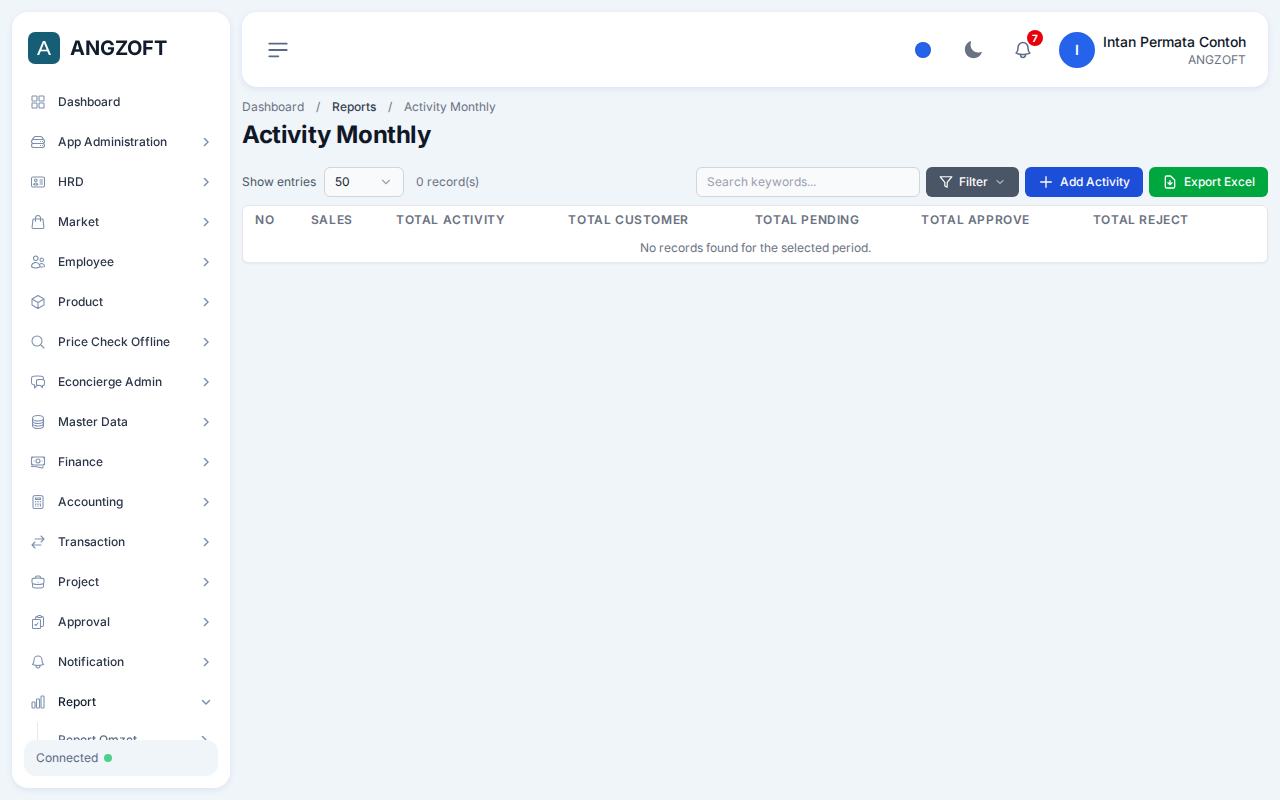Go to Dashboard via breadcrumb link
This screenshot has height=800, width=1280.
pyautogui.click(x=273, y=107)
